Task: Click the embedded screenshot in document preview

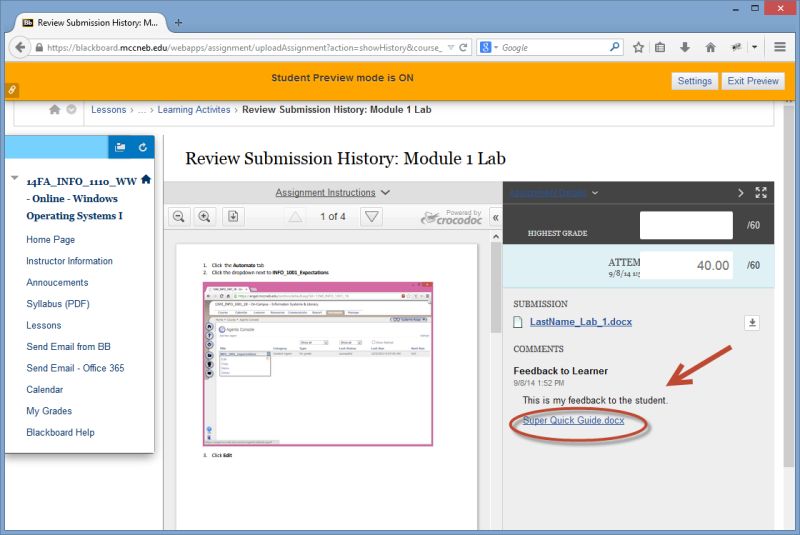Action: 318,364
